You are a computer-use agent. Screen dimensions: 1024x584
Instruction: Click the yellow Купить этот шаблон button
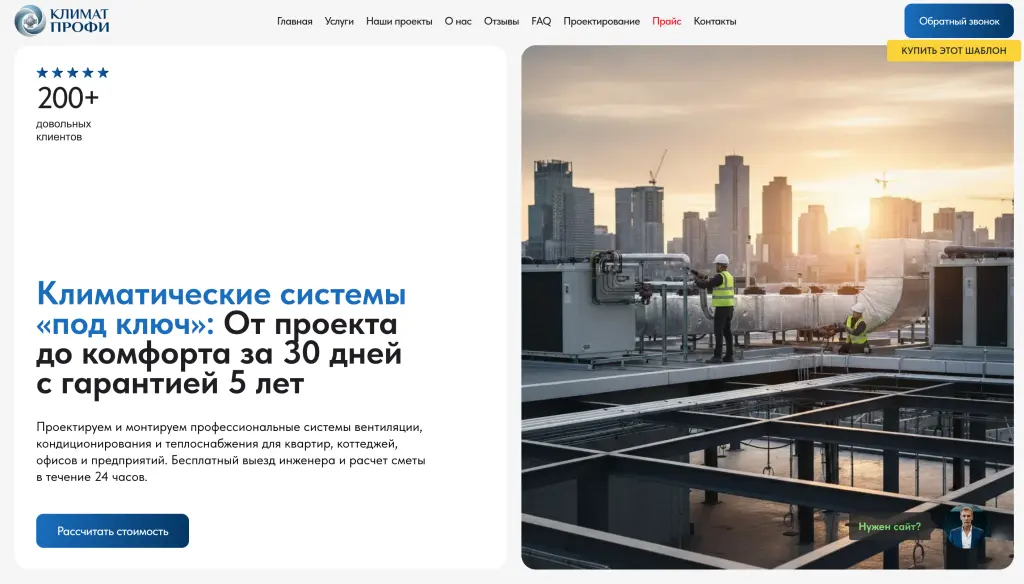[x=953, y=50]
